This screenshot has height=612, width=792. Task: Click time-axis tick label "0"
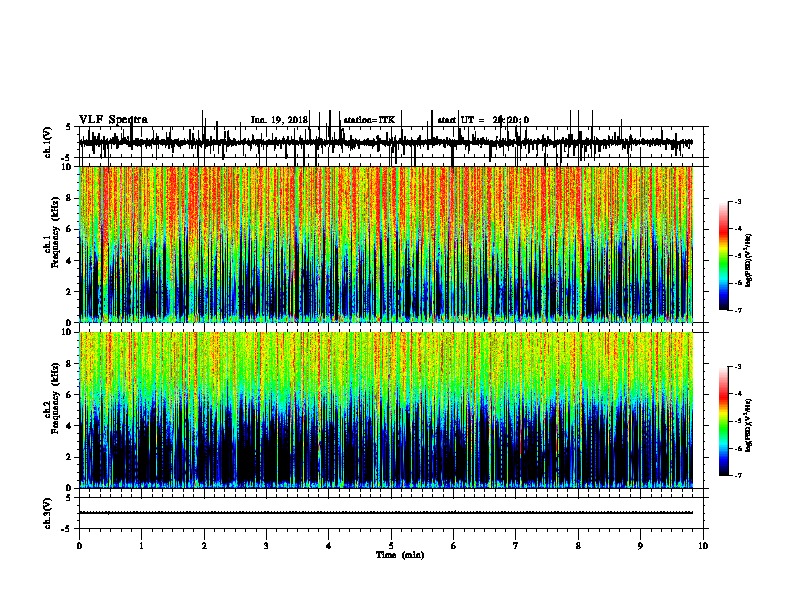(x=79, y=546)
